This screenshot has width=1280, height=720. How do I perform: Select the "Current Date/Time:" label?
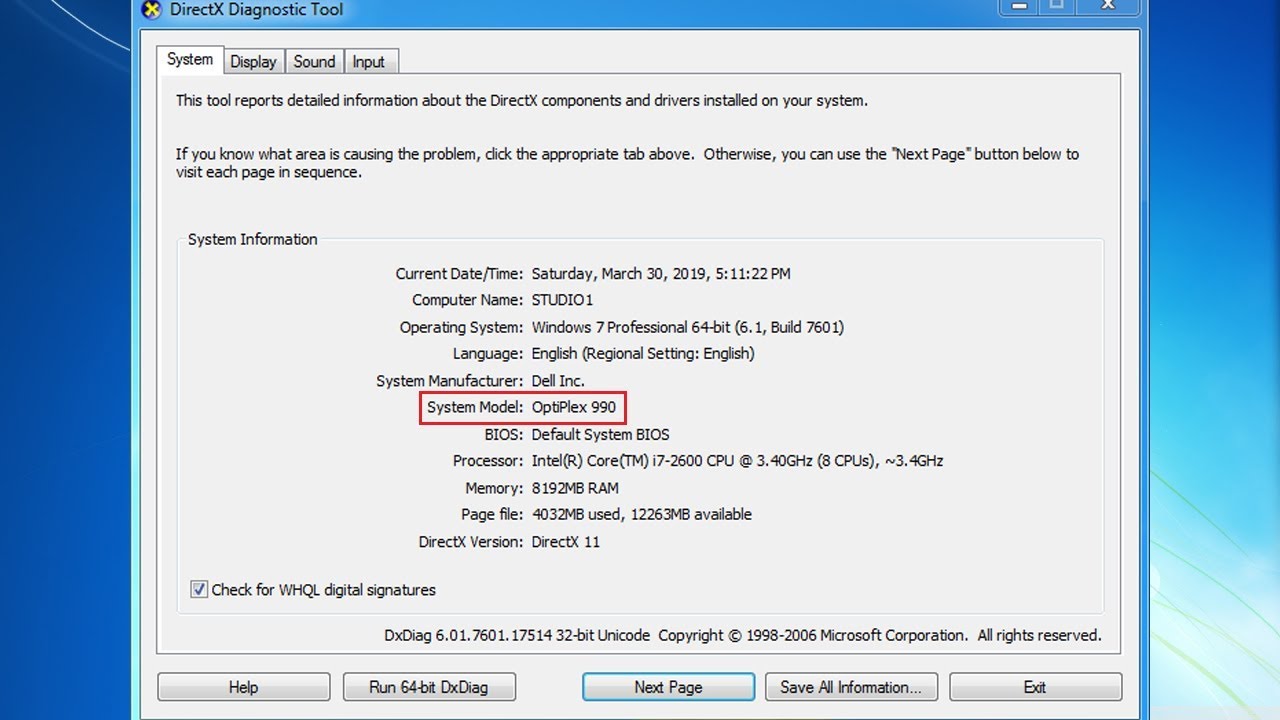[x=459, y=274]
